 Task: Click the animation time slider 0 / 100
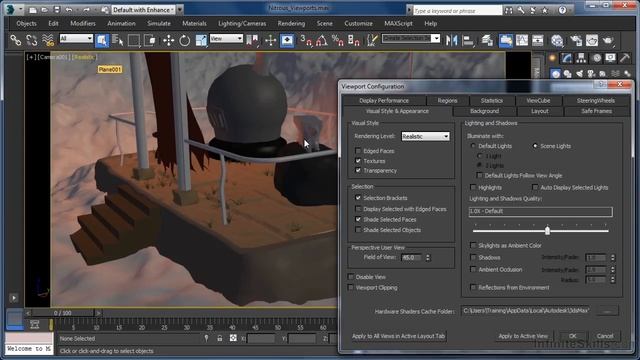pyautogui.click(x=63, y=313)
